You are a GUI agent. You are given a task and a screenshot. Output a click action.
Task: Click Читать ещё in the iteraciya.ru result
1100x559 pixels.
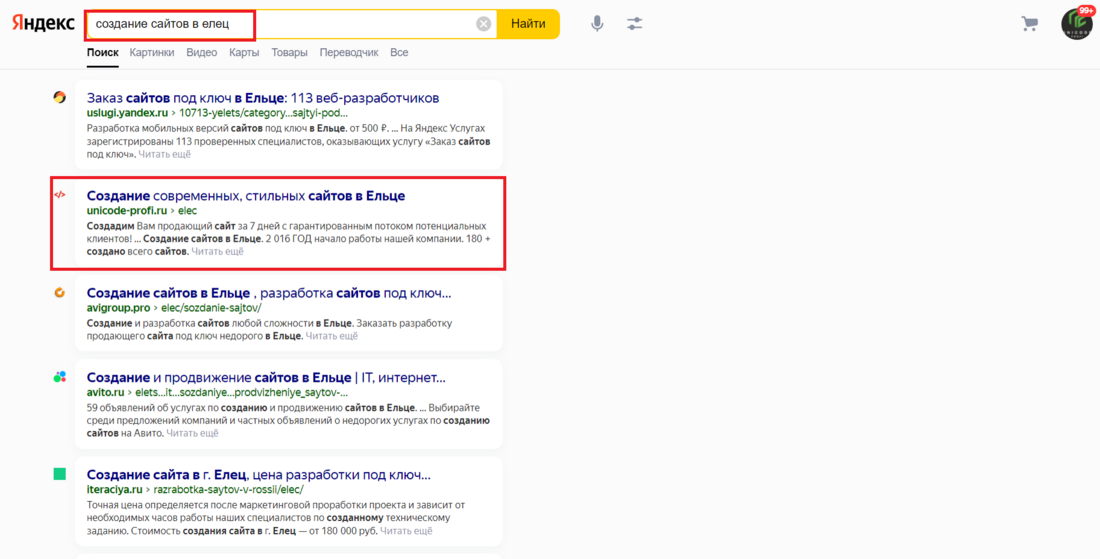pos(406,531)
